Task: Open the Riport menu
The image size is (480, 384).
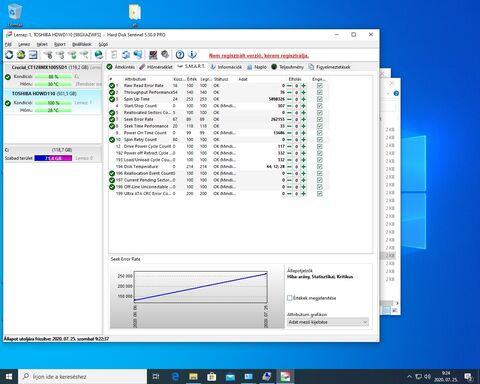Action: pos(60,44)
